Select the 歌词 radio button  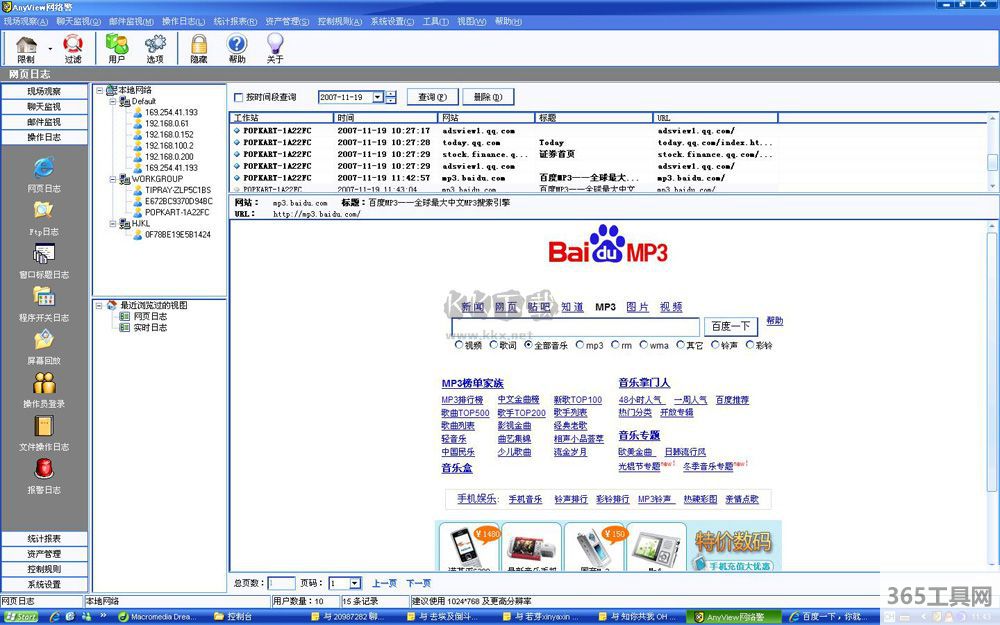[494, 345]
